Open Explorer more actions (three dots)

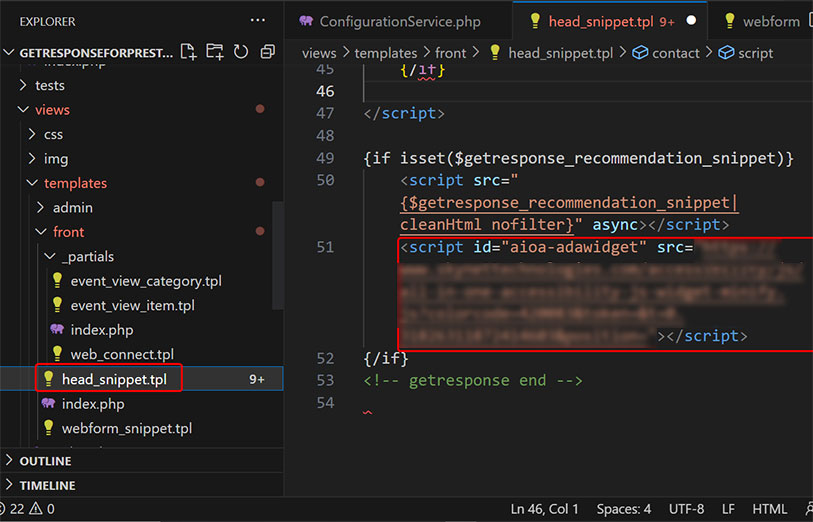tap(258, 20)
